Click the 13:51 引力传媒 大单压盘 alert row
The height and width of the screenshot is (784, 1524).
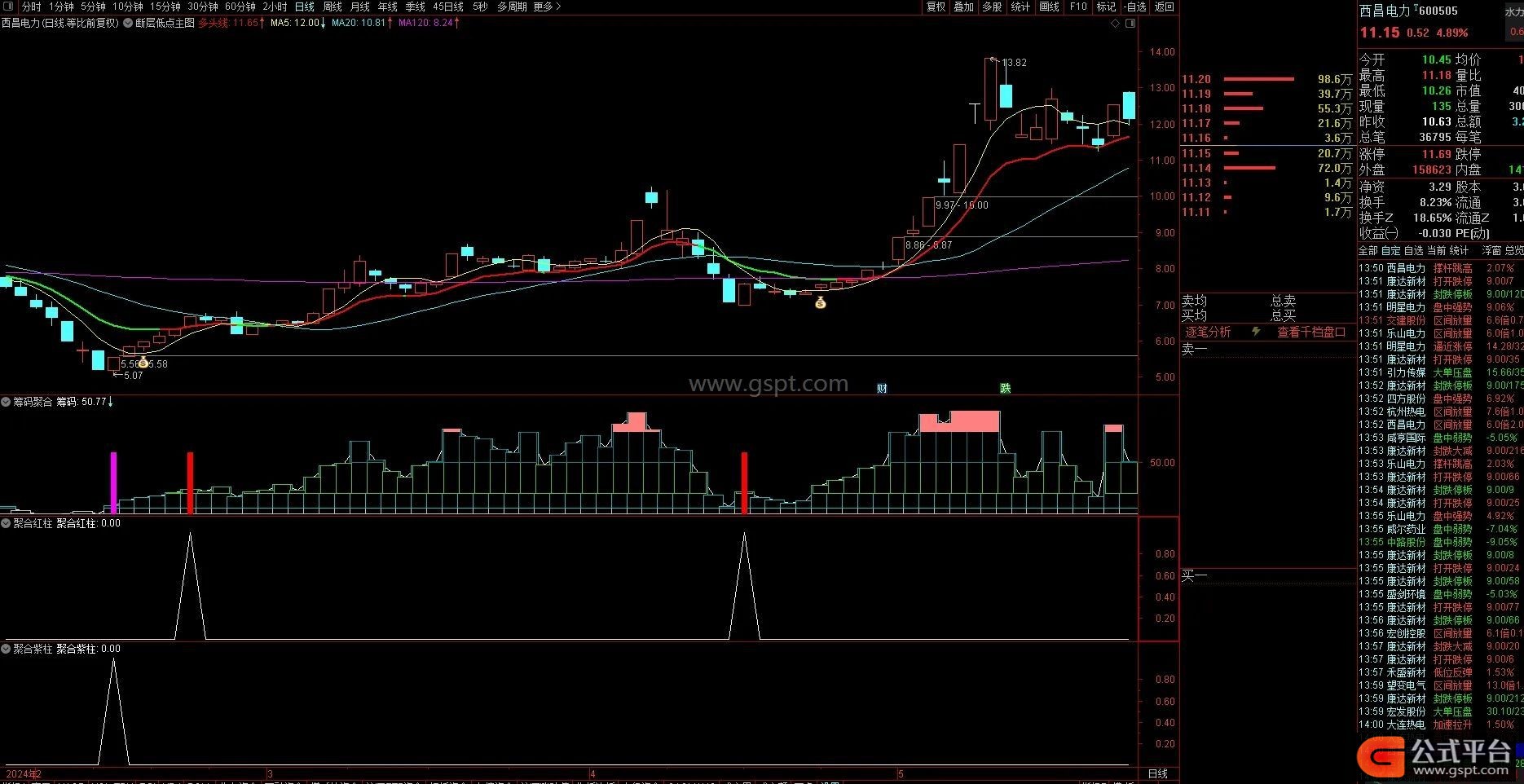pos(1440,372)
